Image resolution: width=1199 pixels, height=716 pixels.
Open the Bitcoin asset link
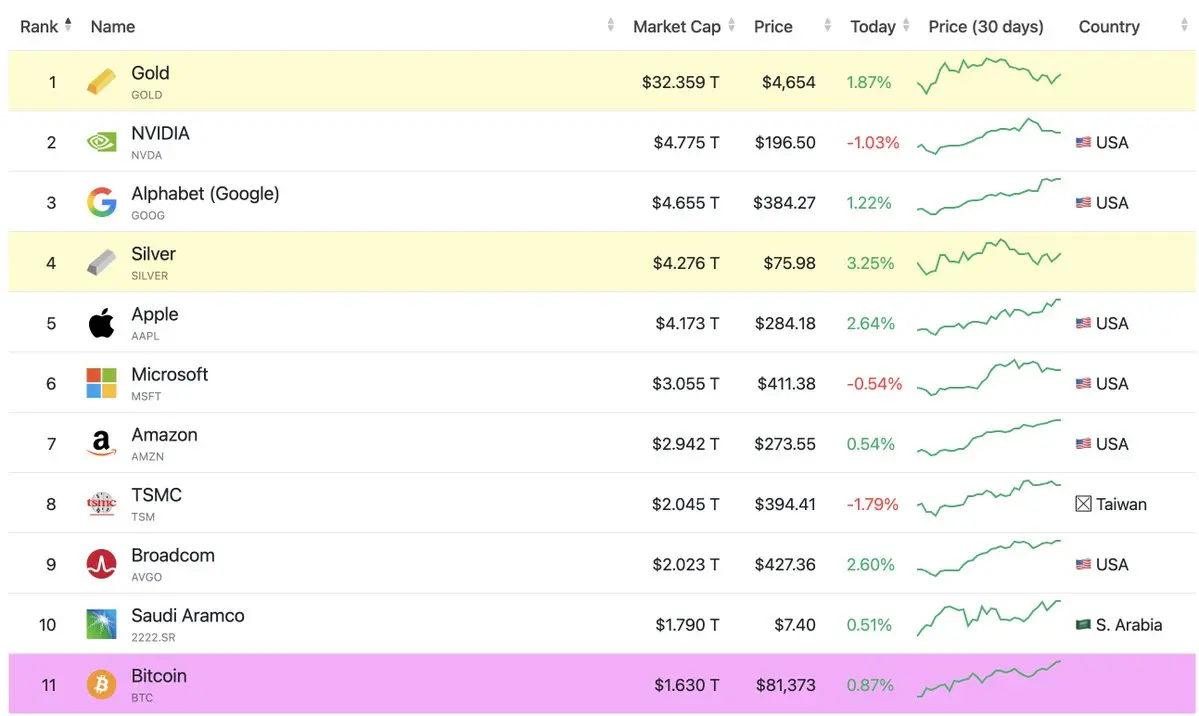pyautogui.click(x=158, y=676)
